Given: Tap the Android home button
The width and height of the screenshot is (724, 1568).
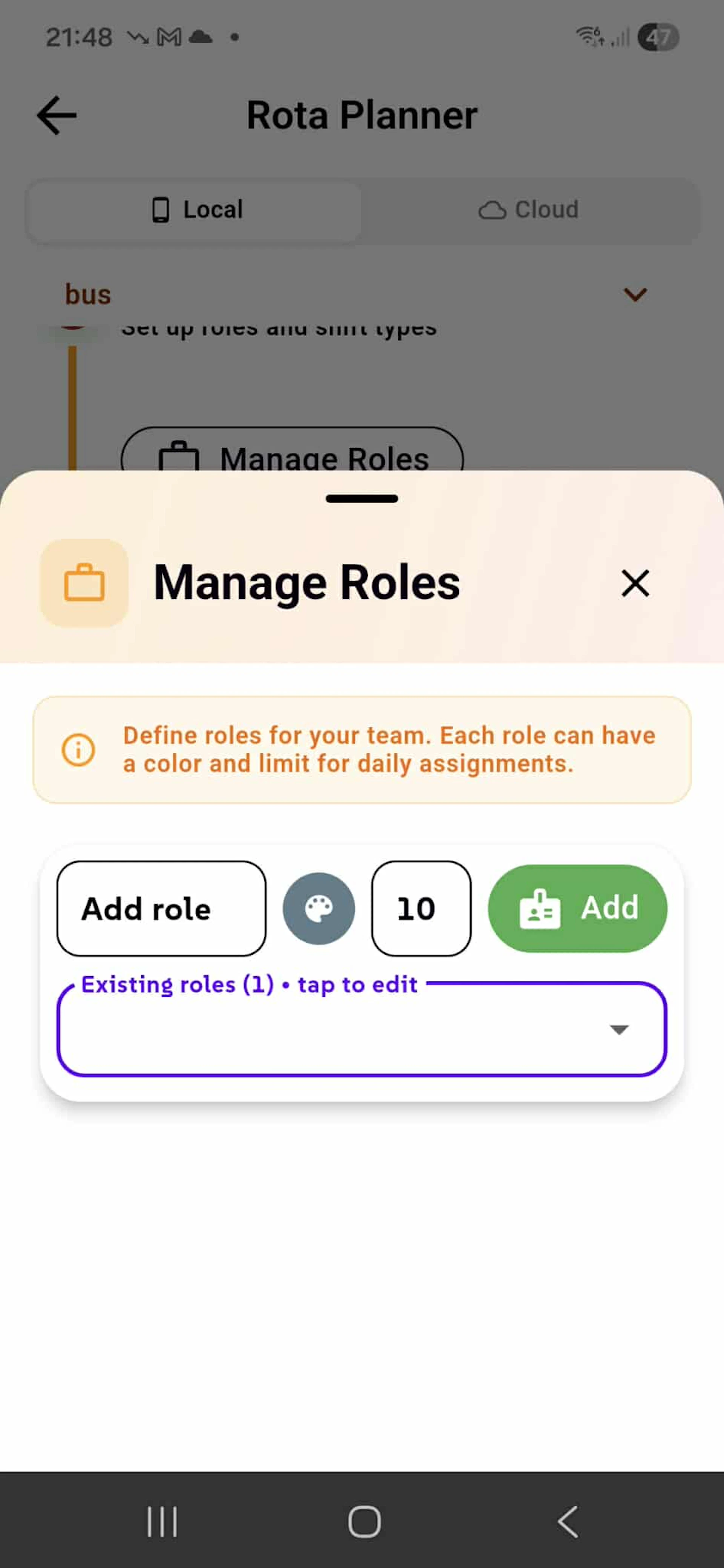Looking at the screenshot, I should (x=364, y=1522).
